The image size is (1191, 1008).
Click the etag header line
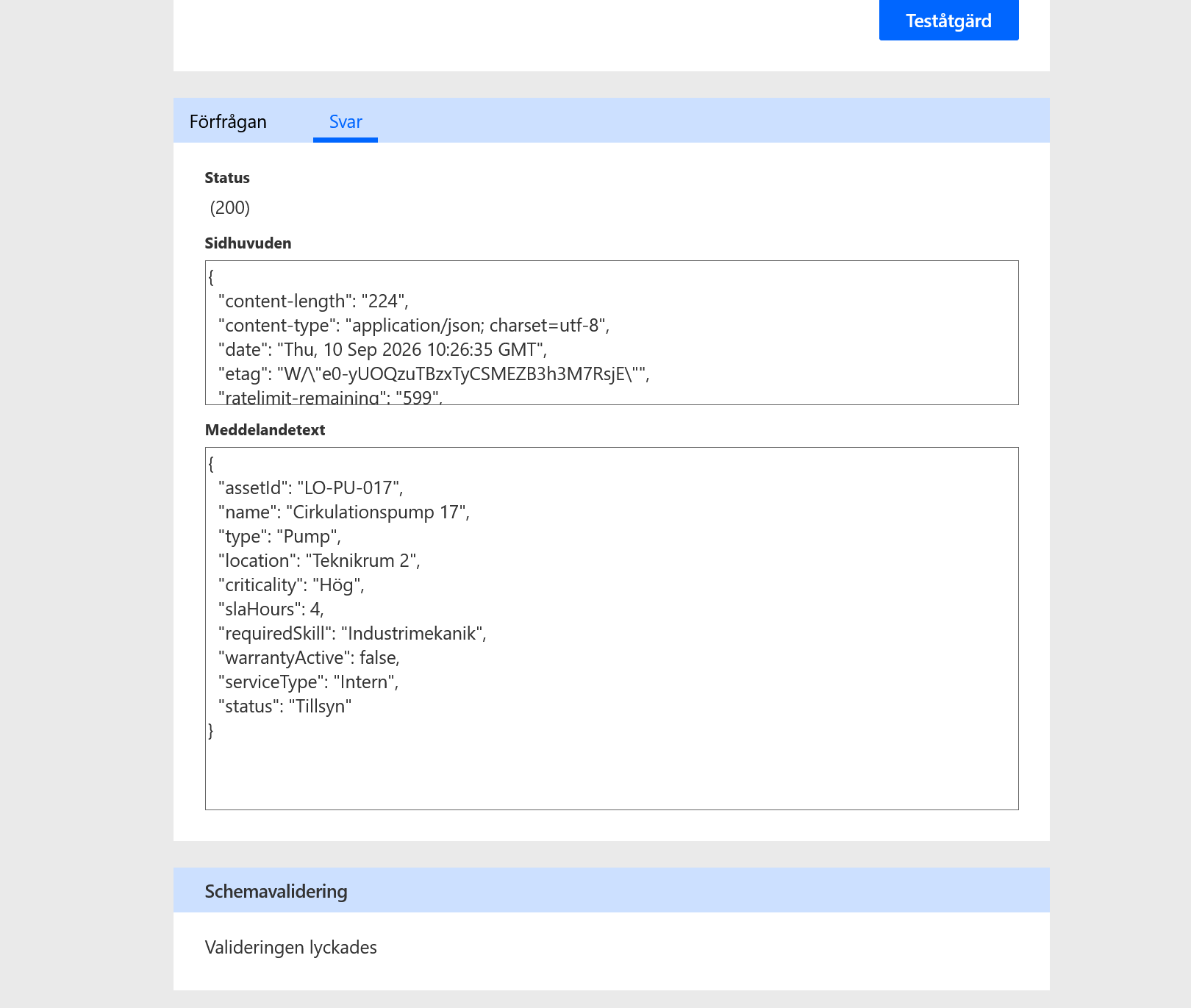434,374
